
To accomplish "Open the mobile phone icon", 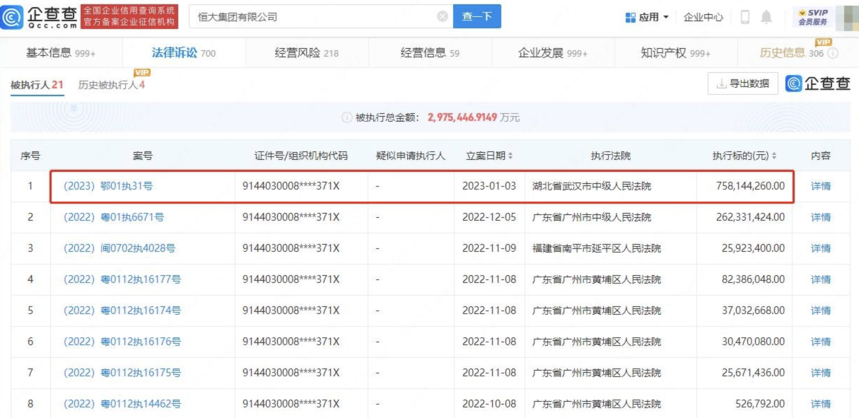I will pyautogui.click(x=745, y=17).
